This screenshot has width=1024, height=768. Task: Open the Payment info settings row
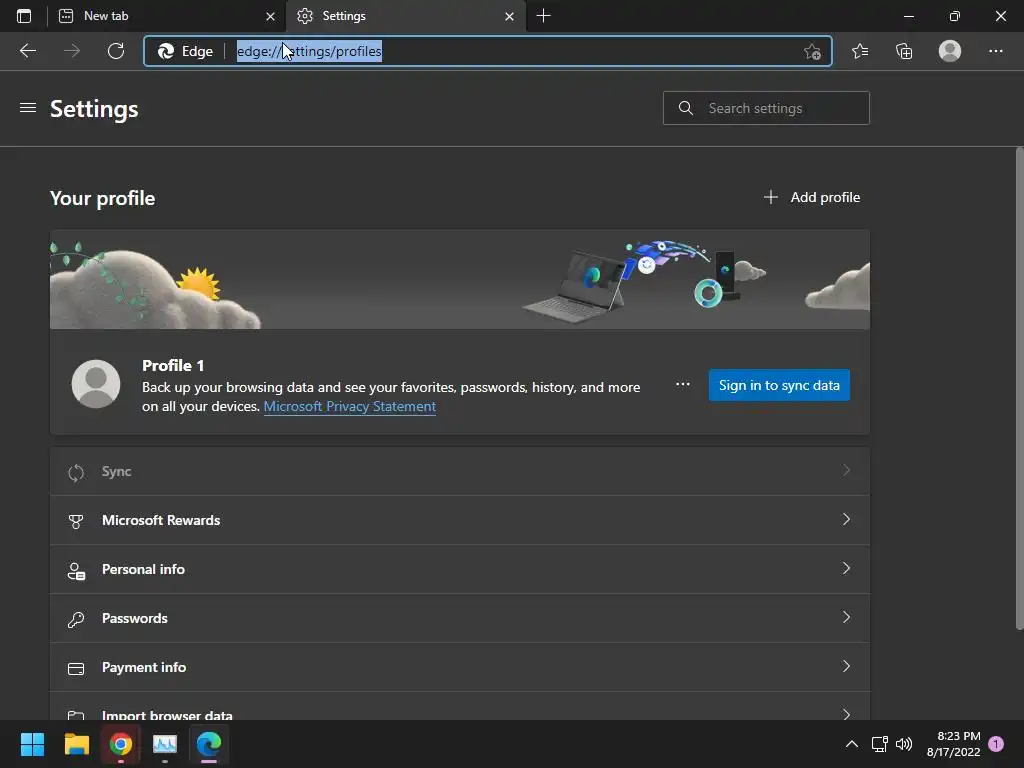point(460,667)
